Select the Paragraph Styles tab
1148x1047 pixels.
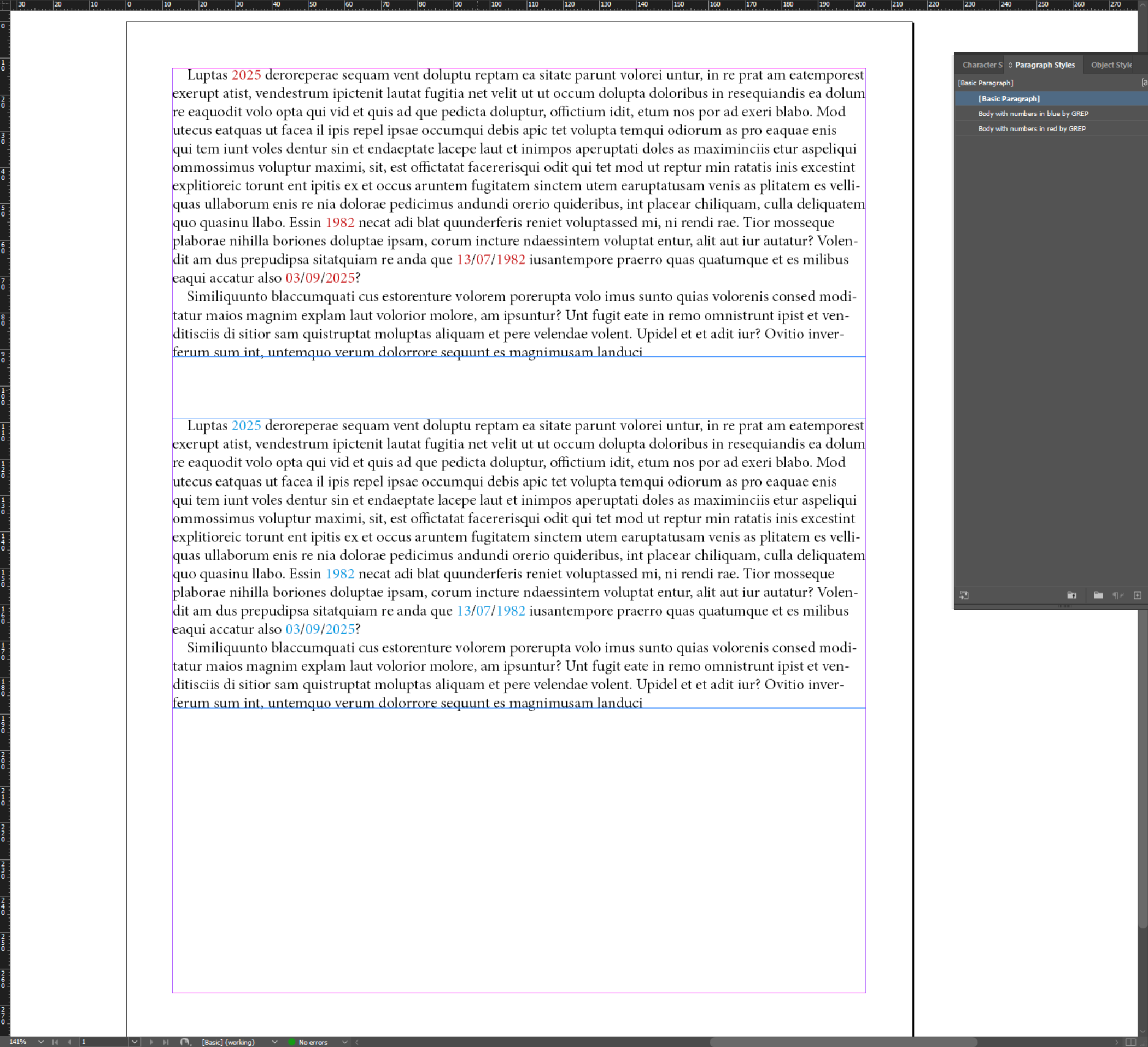(x=1044, y=65)
